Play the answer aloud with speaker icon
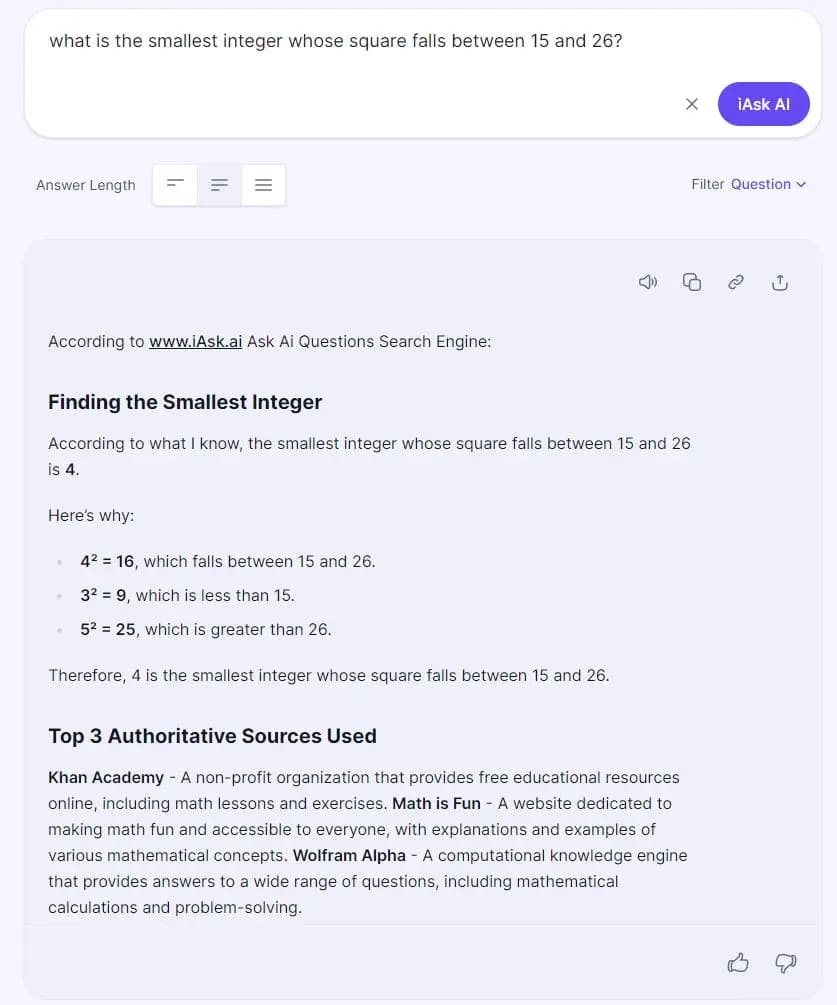The width and height of the screenshot is (837, 1005). point(648,282)
